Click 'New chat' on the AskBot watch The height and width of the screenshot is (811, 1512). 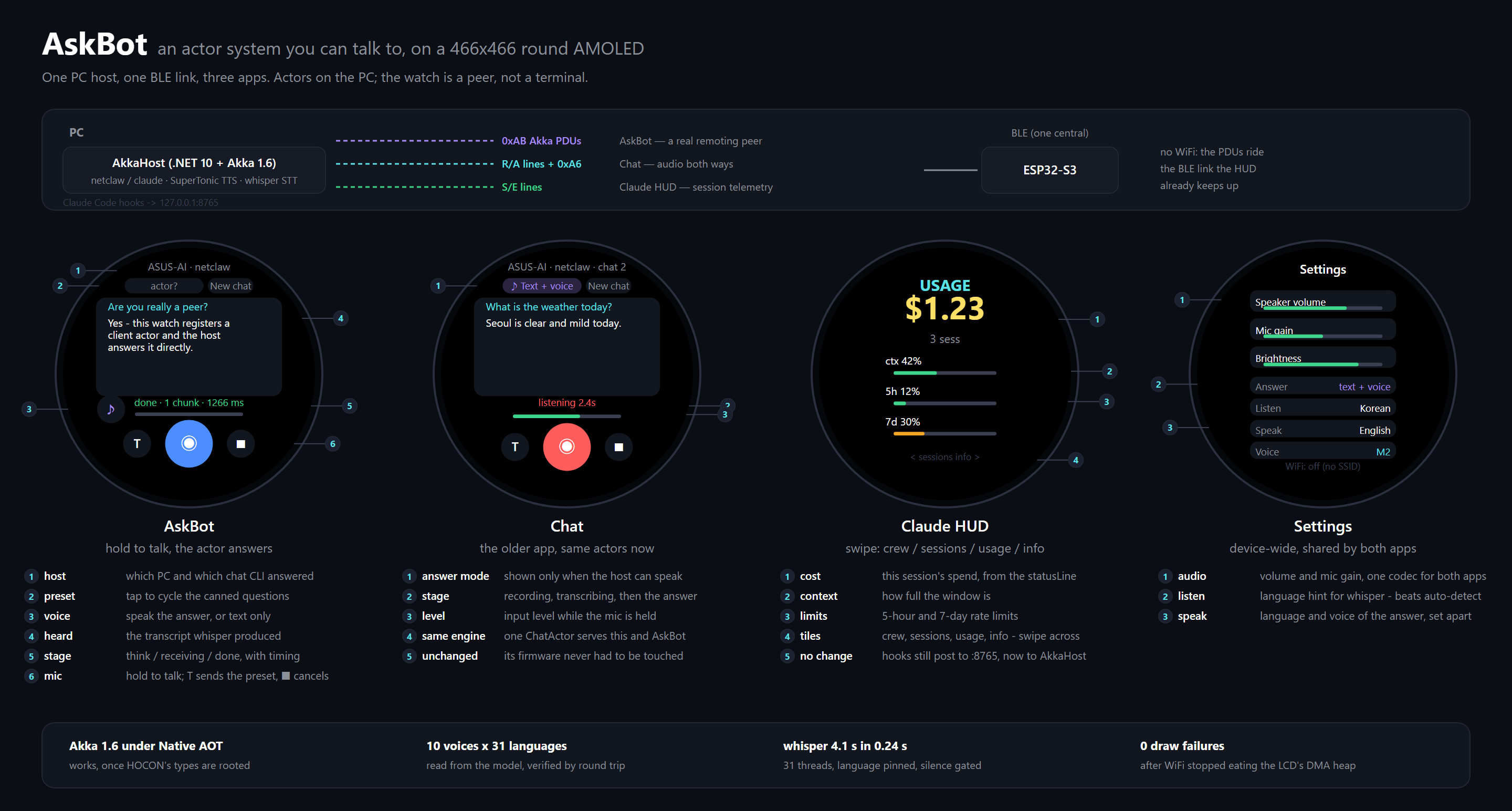click(230, 286)
